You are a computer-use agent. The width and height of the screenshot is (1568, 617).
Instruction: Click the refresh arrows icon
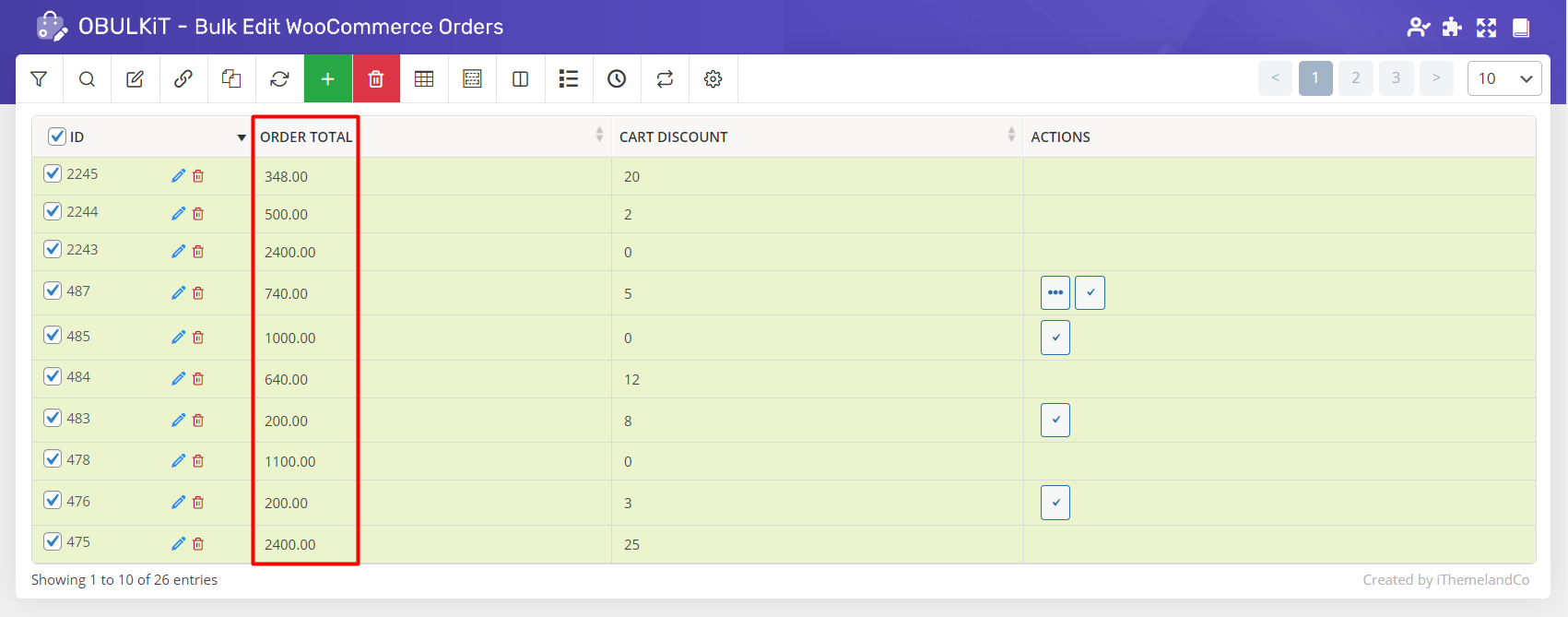coord(279,79)
